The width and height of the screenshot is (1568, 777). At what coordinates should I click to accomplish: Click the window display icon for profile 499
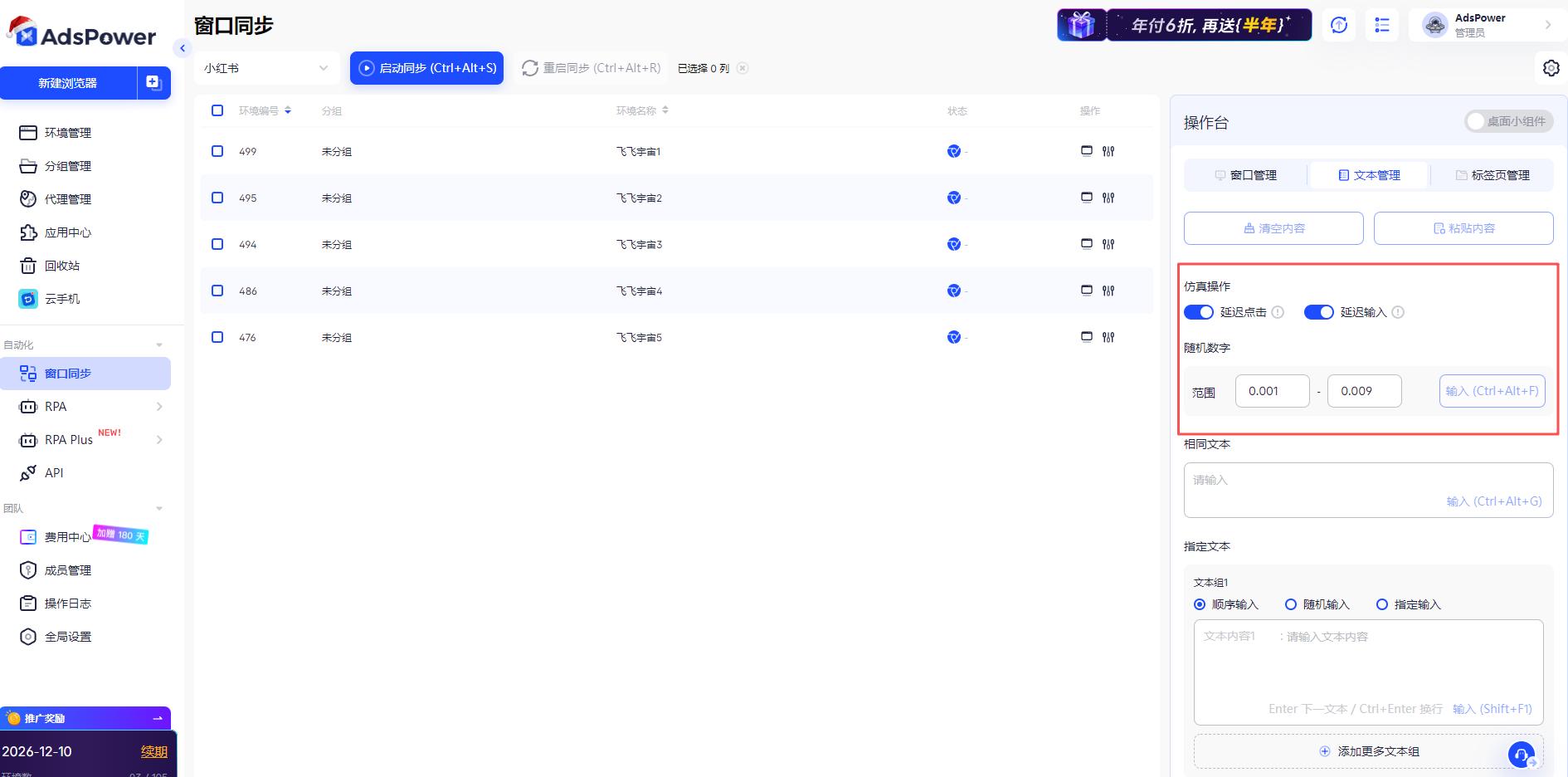[1087, 151]
